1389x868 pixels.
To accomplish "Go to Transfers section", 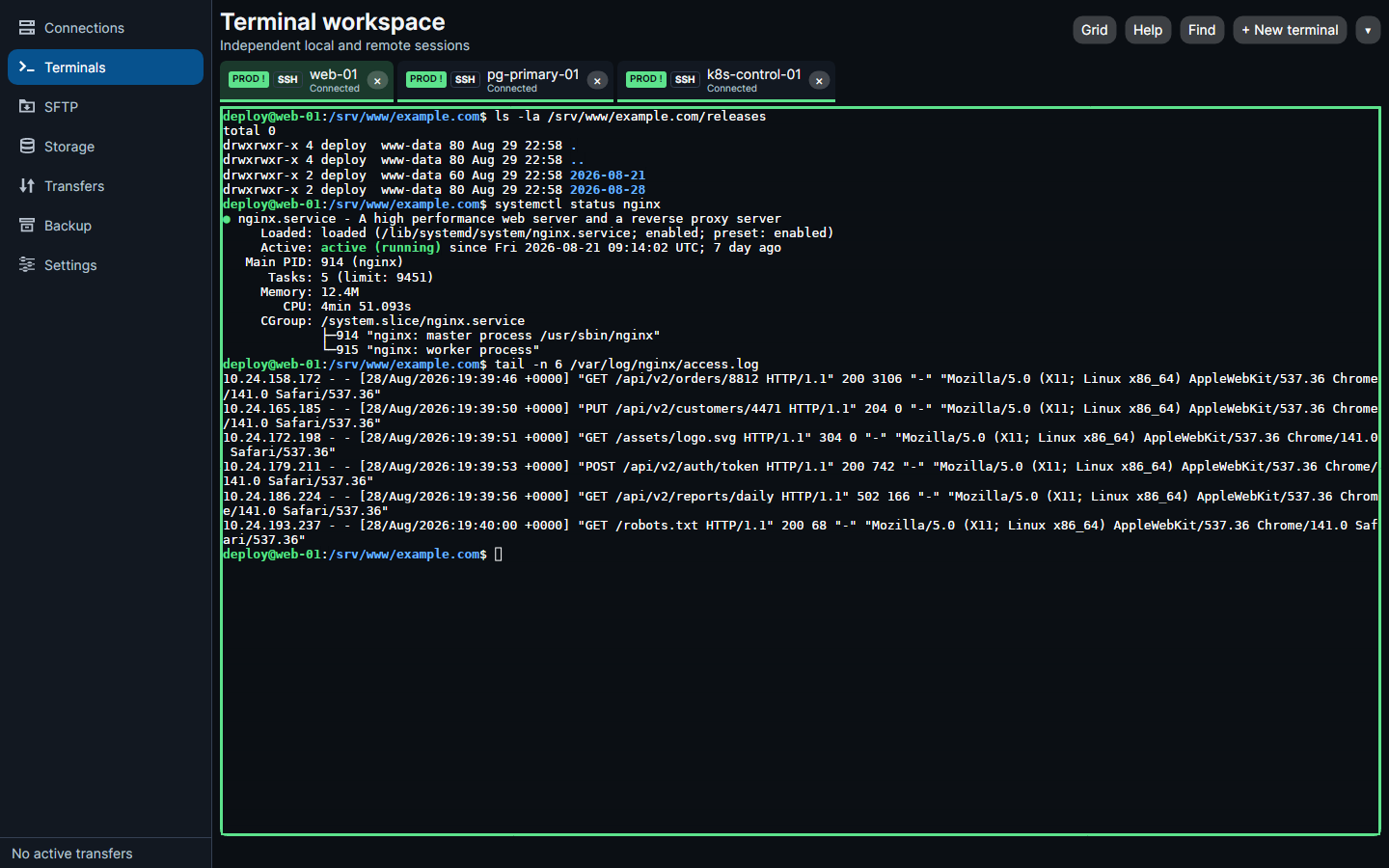I will point(105,186).
